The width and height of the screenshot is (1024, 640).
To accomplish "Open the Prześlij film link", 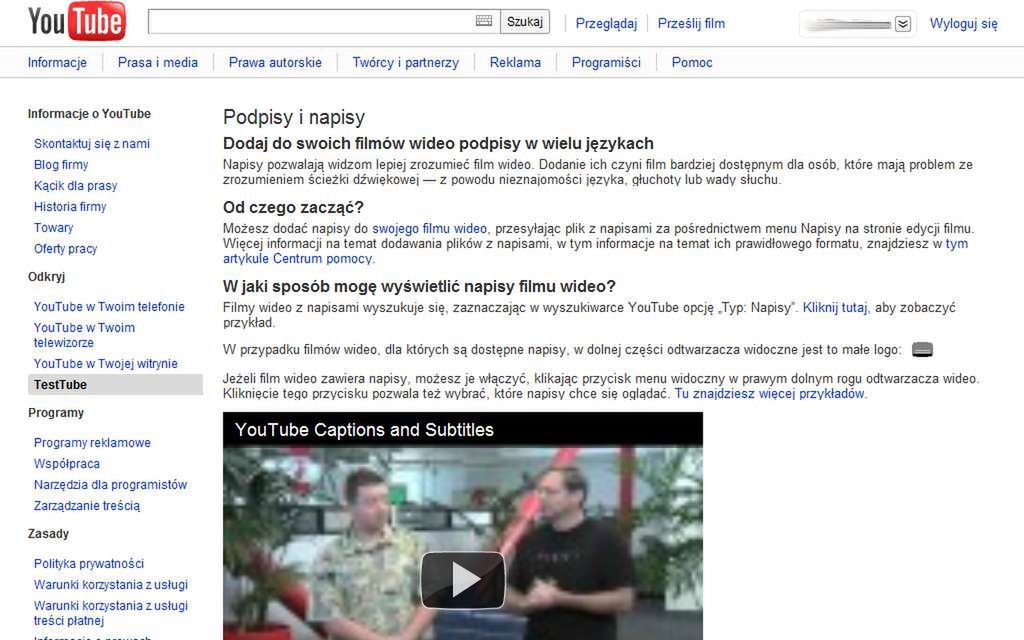I will tap(691, 24).
